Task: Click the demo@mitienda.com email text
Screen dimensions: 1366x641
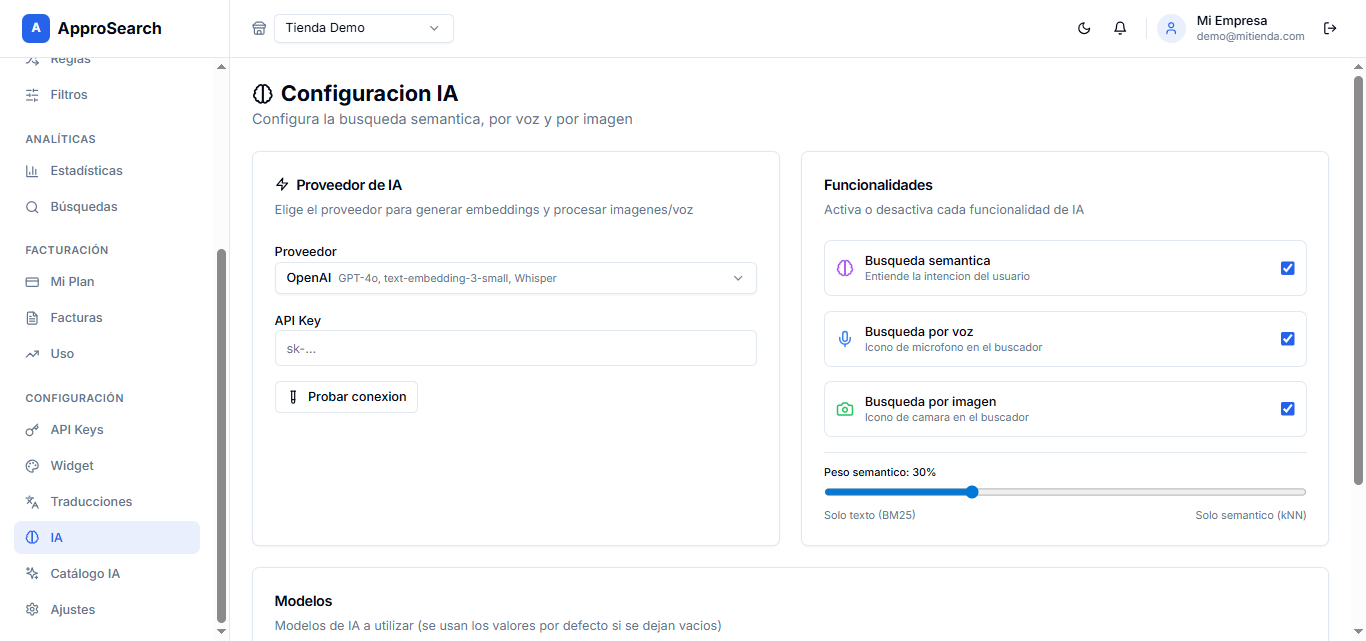Action: click(1251, 36)
